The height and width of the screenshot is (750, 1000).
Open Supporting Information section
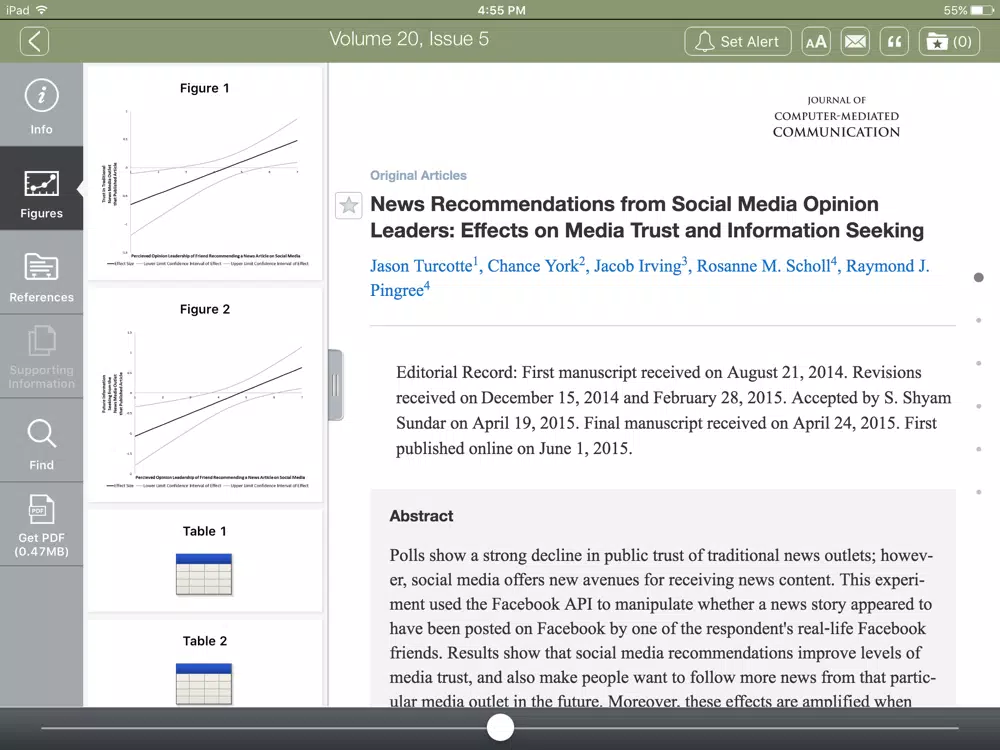(x=41, y=357)
